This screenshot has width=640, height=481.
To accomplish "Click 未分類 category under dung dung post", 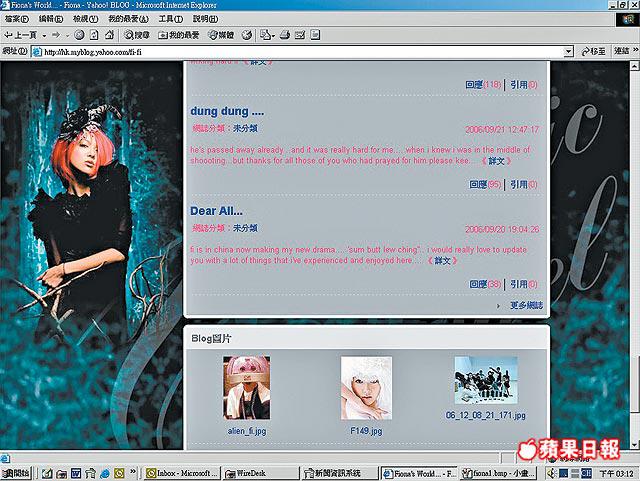I will (245, 128).
